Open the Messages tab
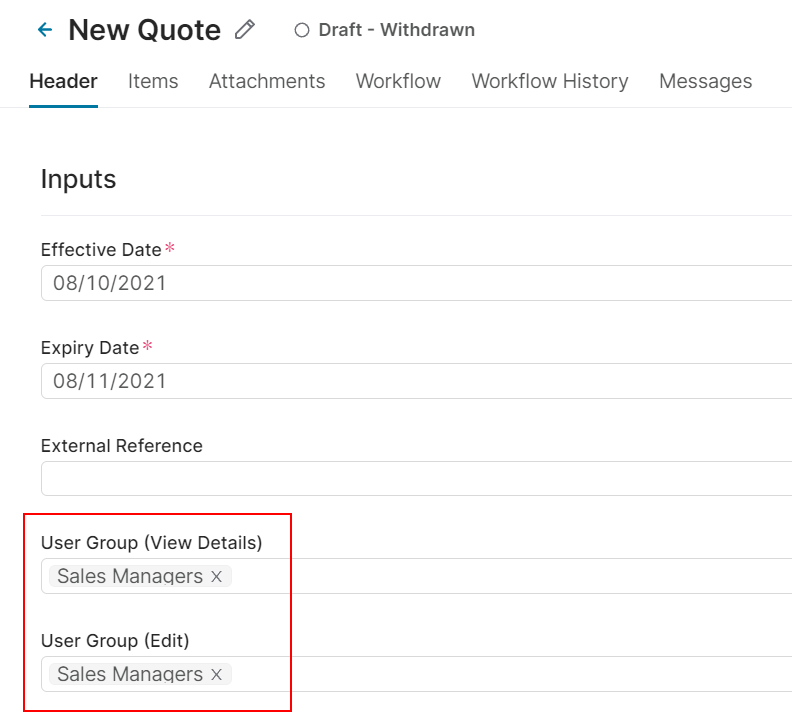 [x=705, y=82]
